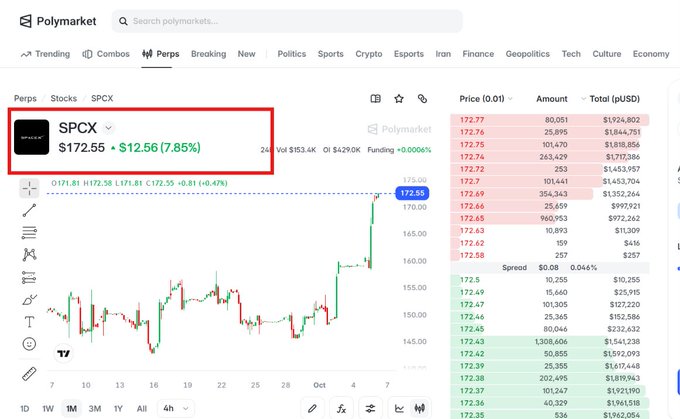The width and height of the screenshot is (680, 419).
Task: Click the 172.55 price label on axis
Action: pos(412,193)
